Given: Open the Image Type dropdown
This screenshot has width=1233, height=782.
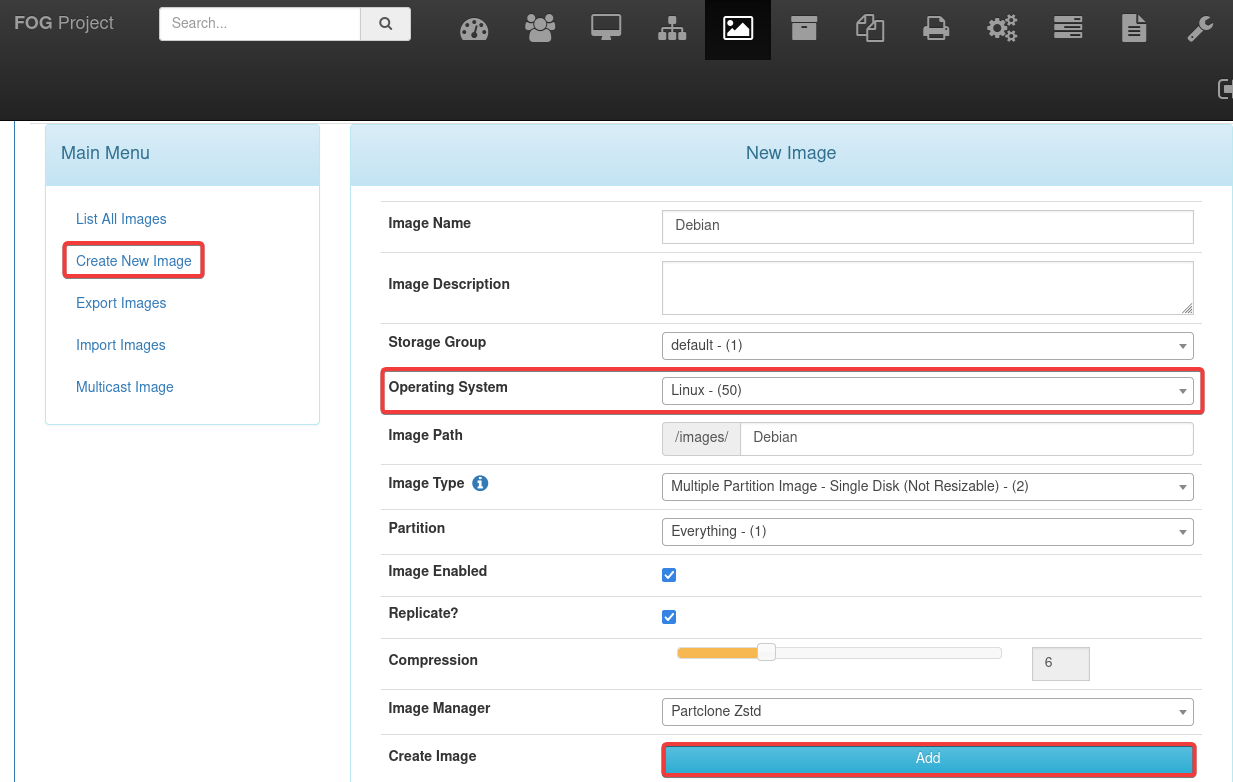Looking at the screenshot, I should click(x=927, y=487).
